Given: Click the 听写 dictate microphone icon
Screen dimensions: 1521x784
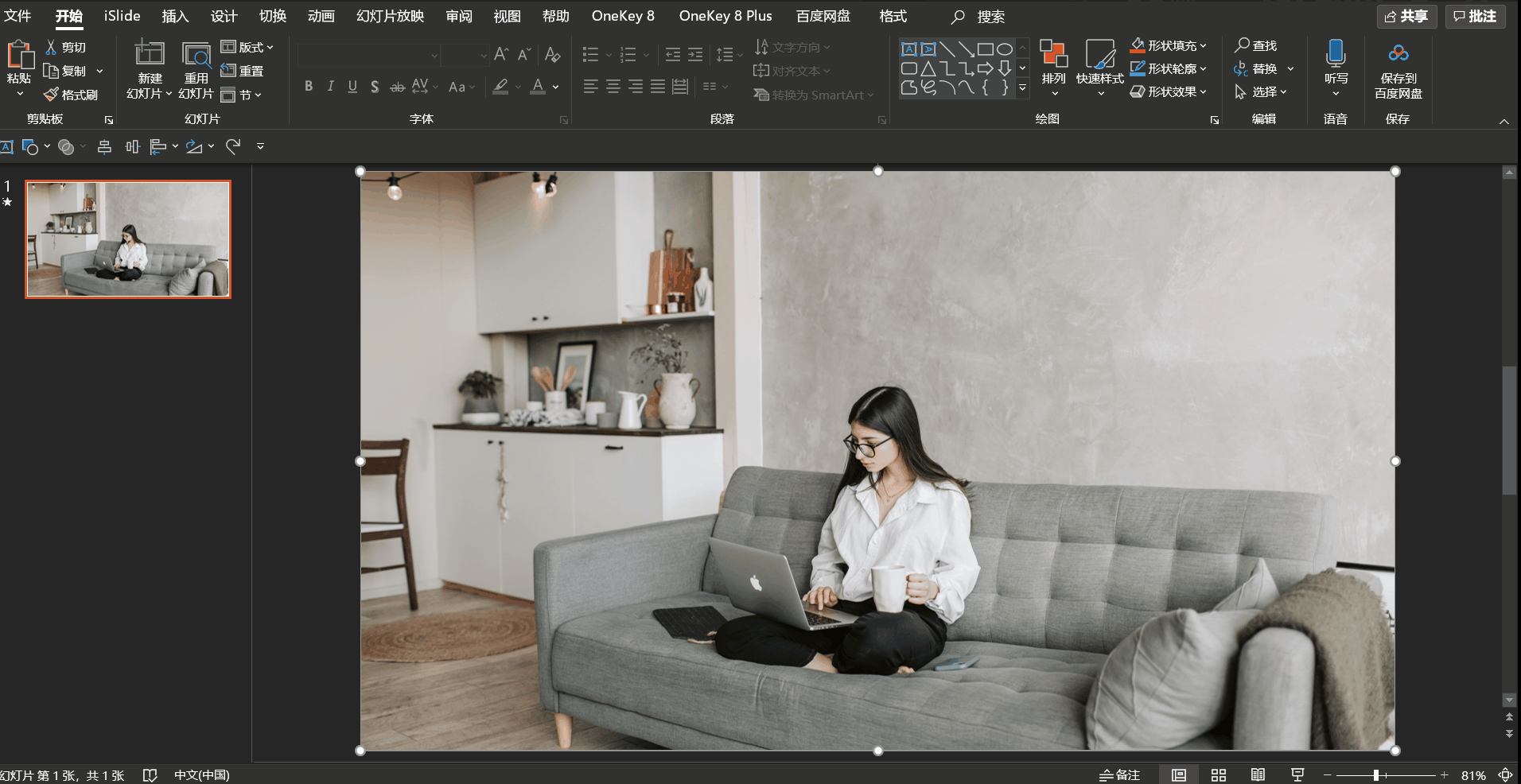Looking at the screenshot, I should [x=1336, y=53].
